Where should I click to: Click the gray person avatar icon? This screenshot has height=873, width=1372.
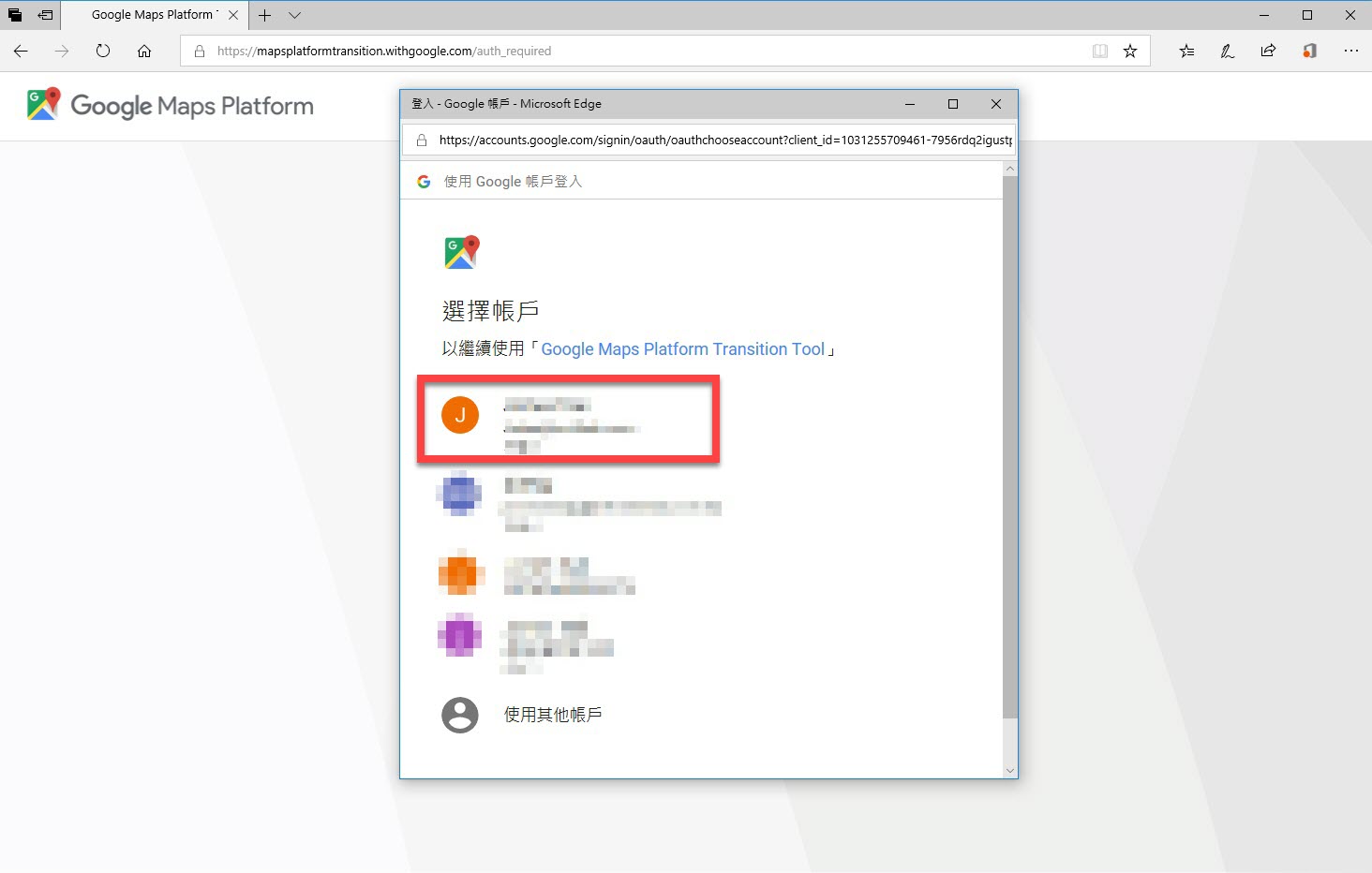(460, 715)
